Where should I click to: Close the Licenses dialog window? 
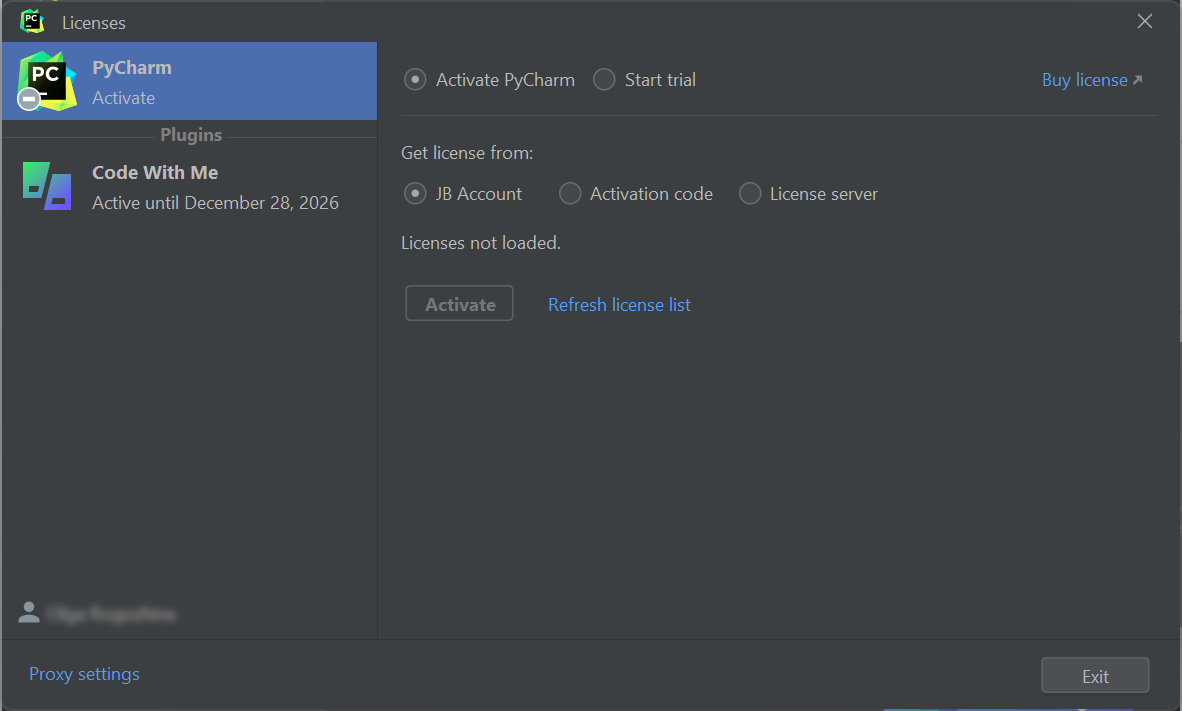(1144, 21)
